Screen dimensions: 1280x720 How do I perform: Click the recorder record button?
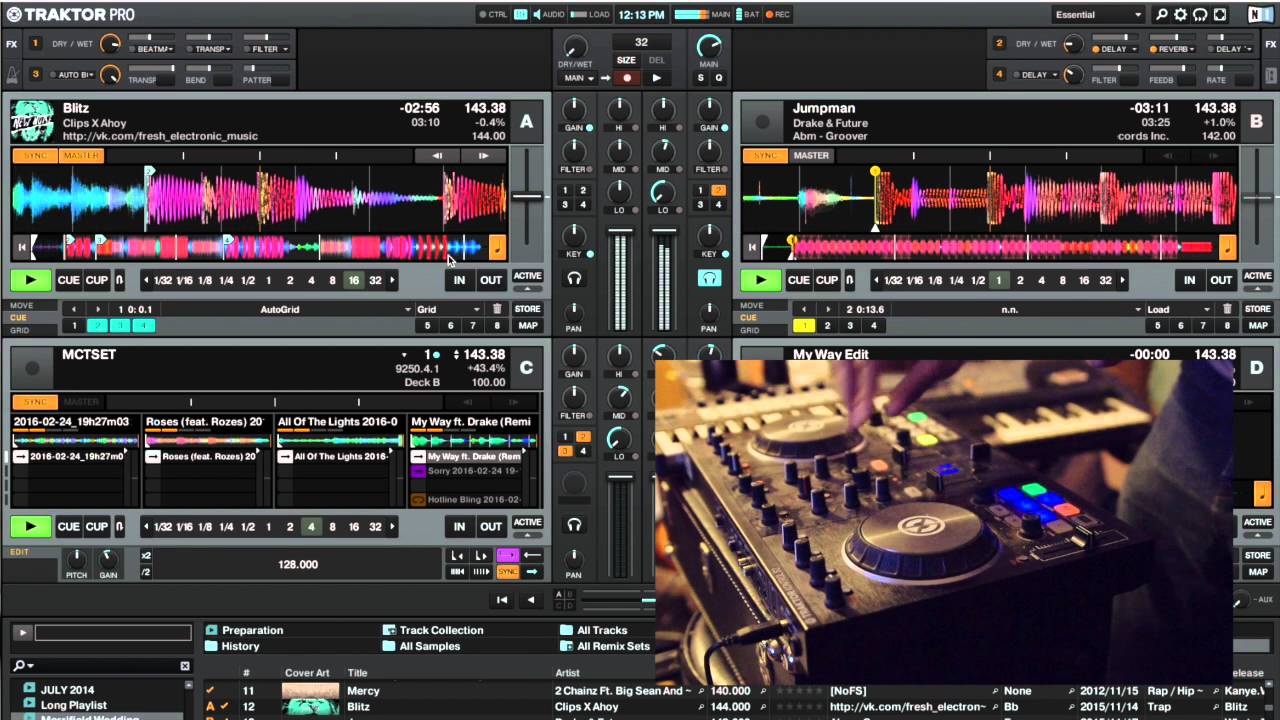627,78
